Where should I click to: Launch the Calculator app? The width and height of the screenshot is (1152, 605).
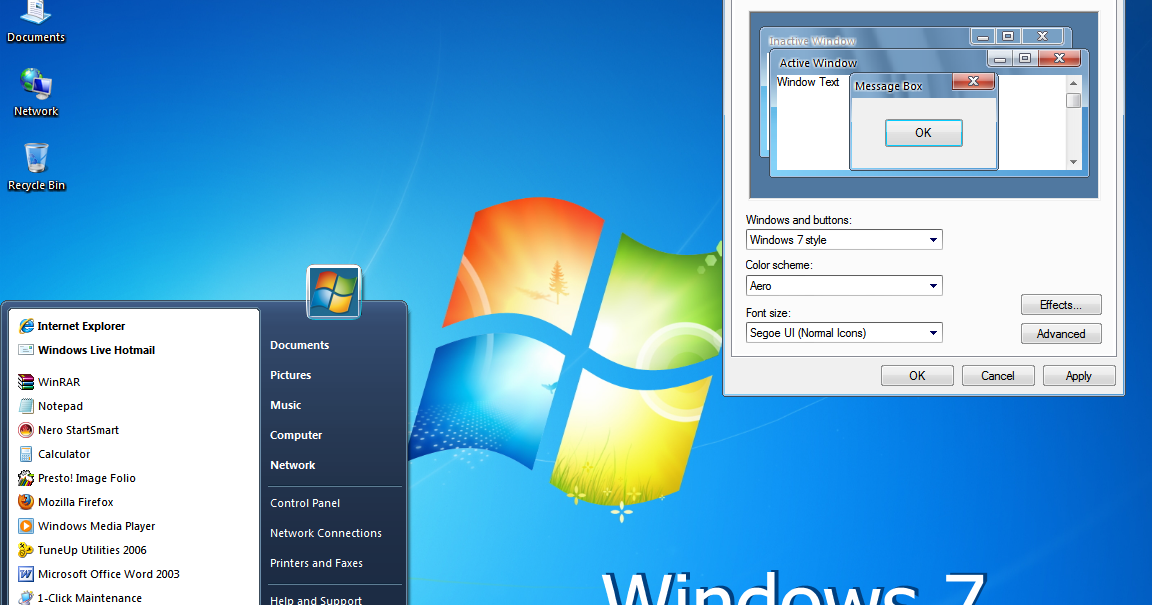[x=62, y=453]
